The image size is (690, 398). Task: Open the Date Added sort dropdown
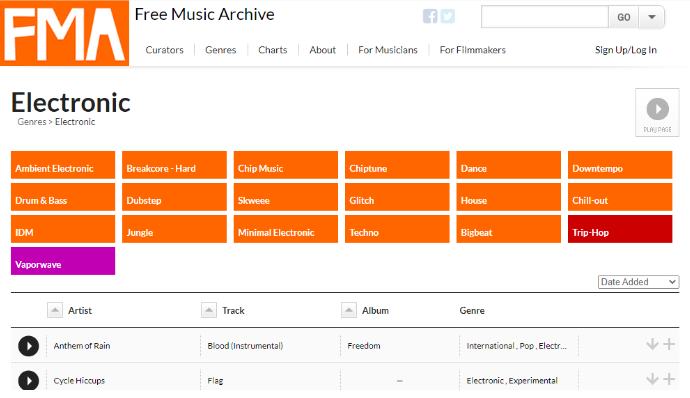pyautogui.click(x=639, y=282)
